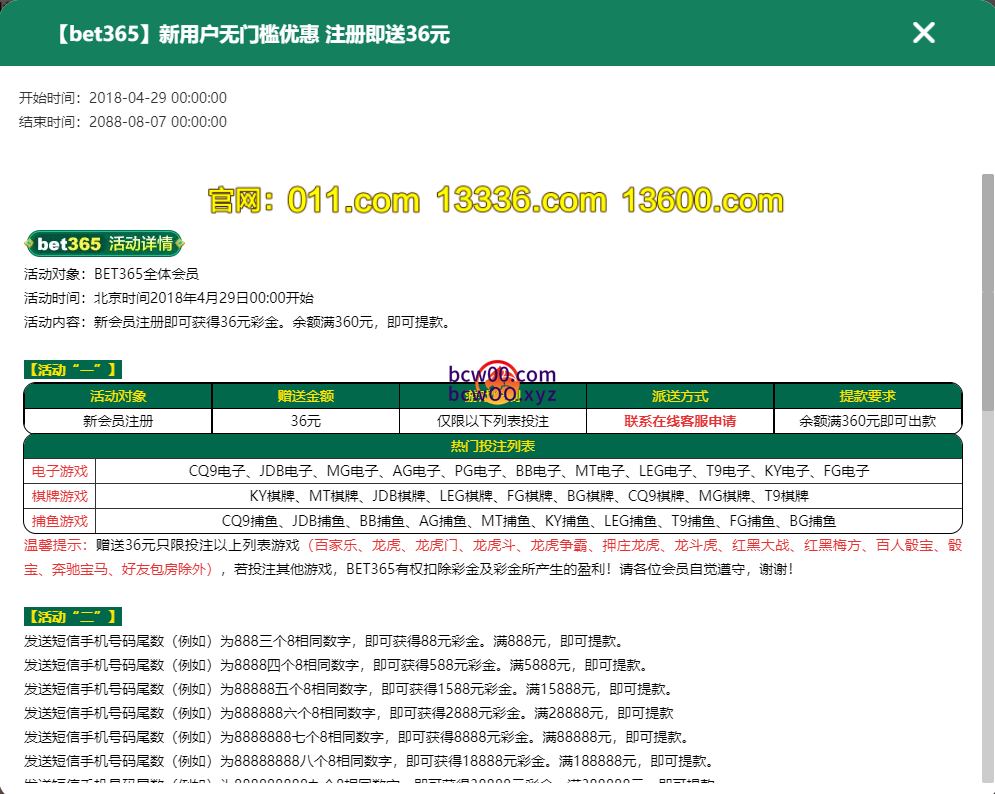This screenshot has width=995, height=794.
Task: Click the 开始时间 2018-04-29 line
Action: pyautogui.click(x=122, y=98)
